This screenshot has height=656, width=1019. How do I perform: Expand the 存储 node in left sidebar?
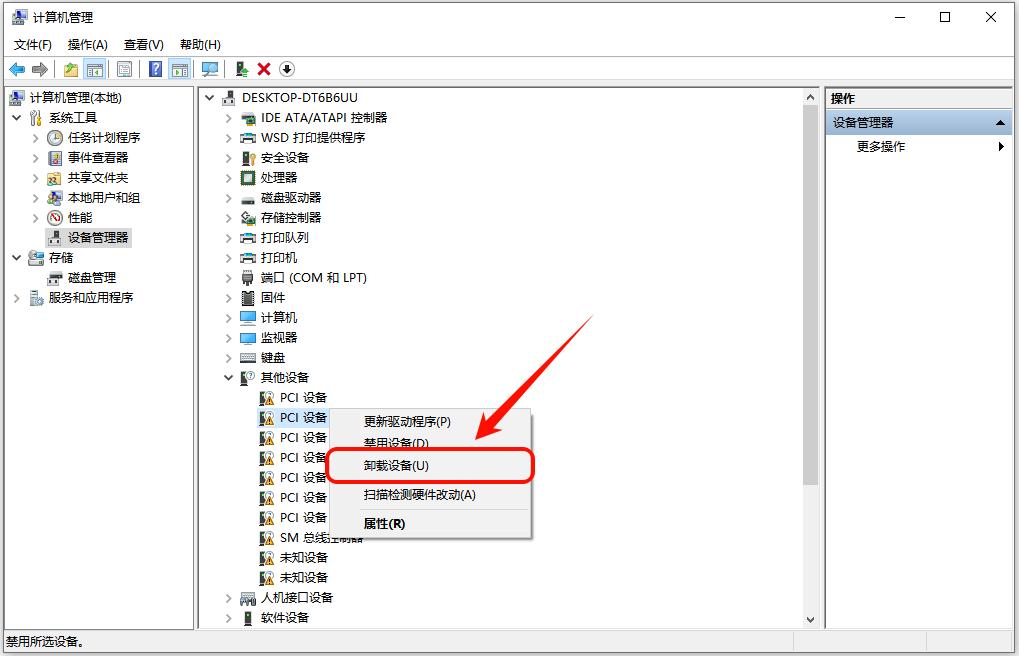[x=16, y=257]
